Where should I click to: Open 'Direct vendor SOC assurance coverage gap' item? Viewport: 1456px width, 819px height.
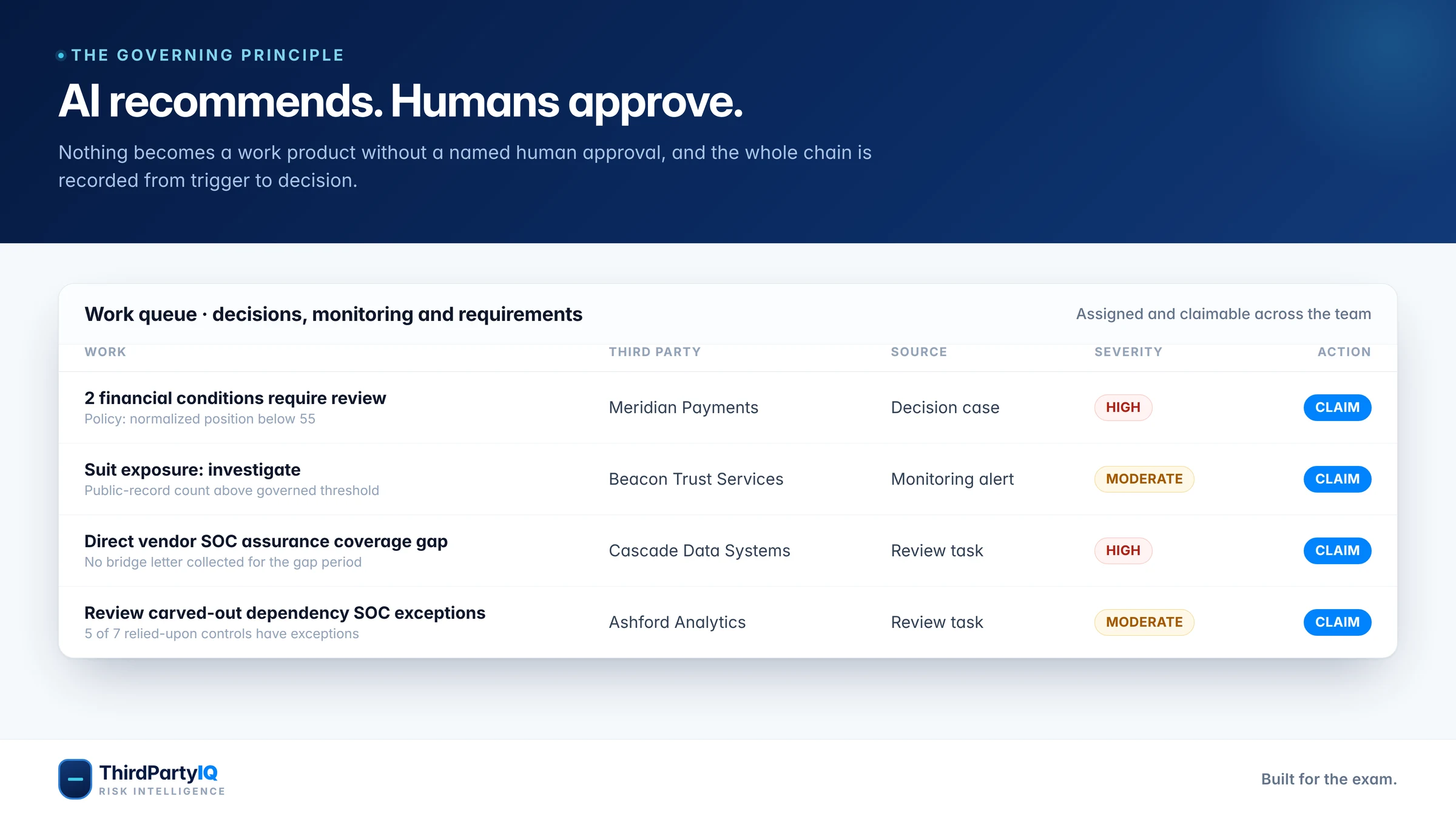point(266,541)
